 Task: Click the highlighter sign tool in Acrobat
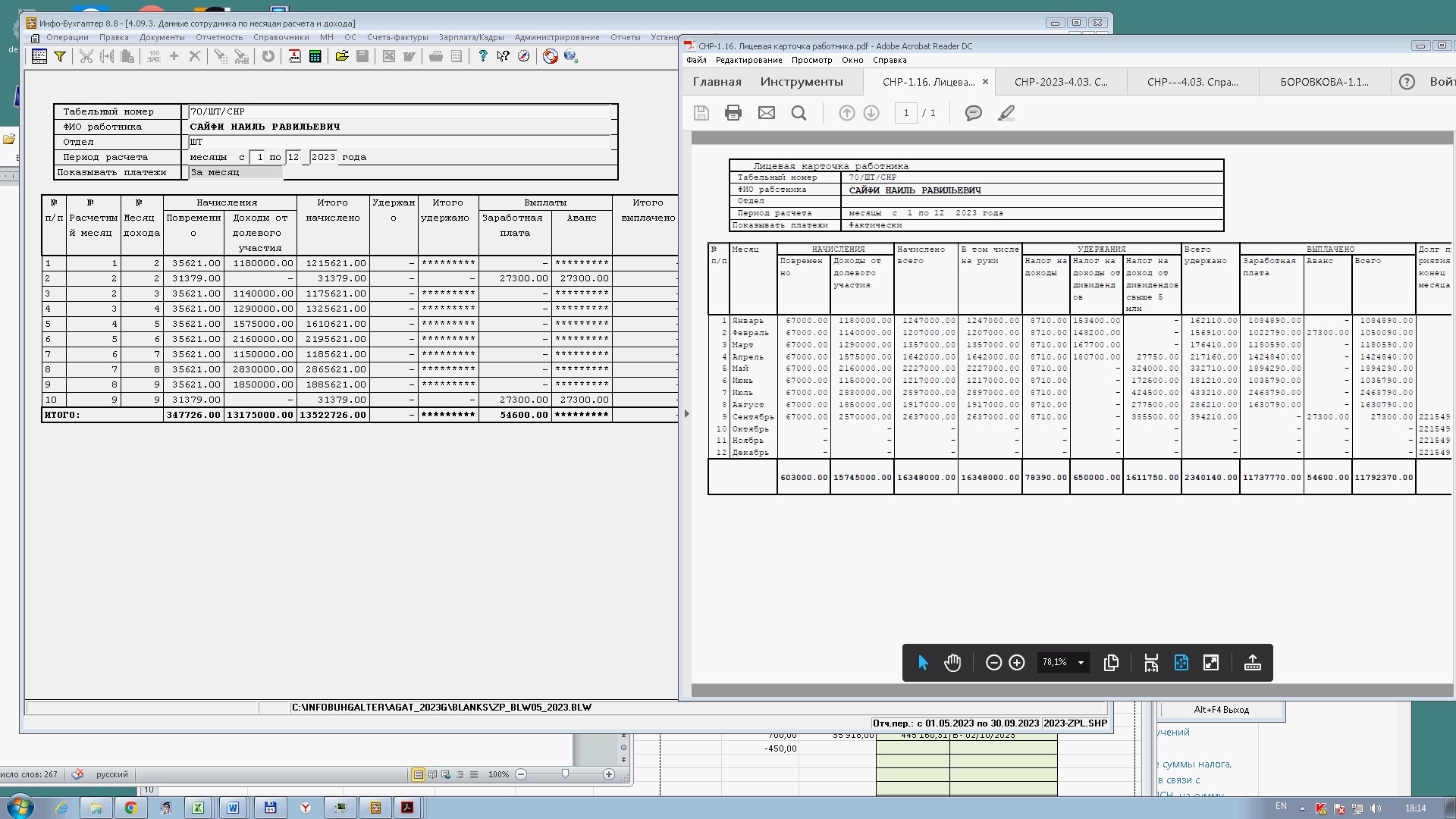pyautogui.click(x=1006, y=113)
